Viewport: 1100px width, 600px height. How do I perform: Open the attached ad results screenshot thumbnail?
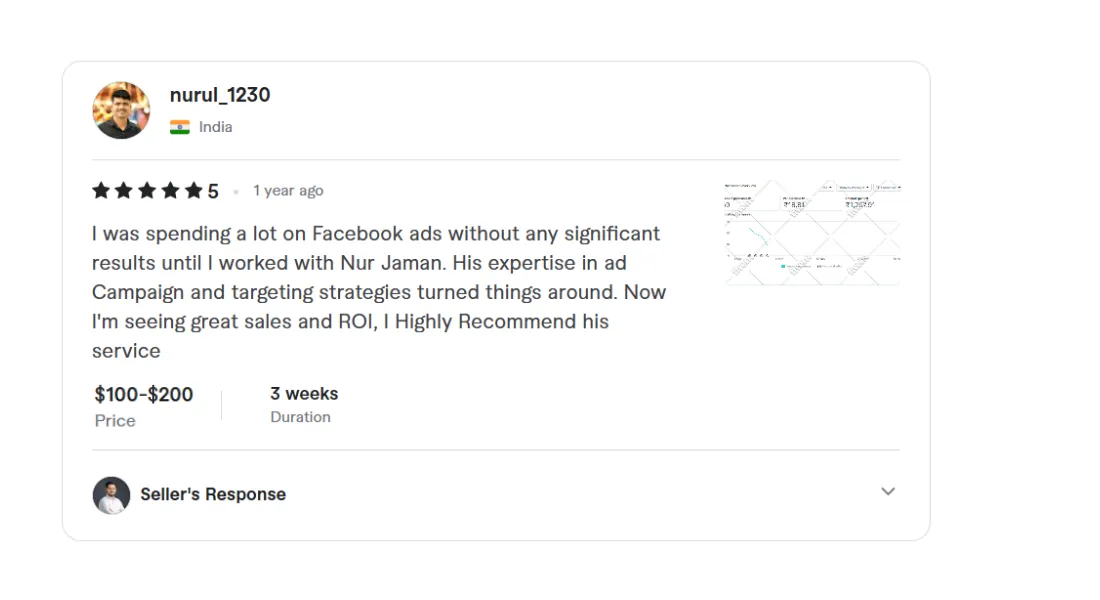812,234
